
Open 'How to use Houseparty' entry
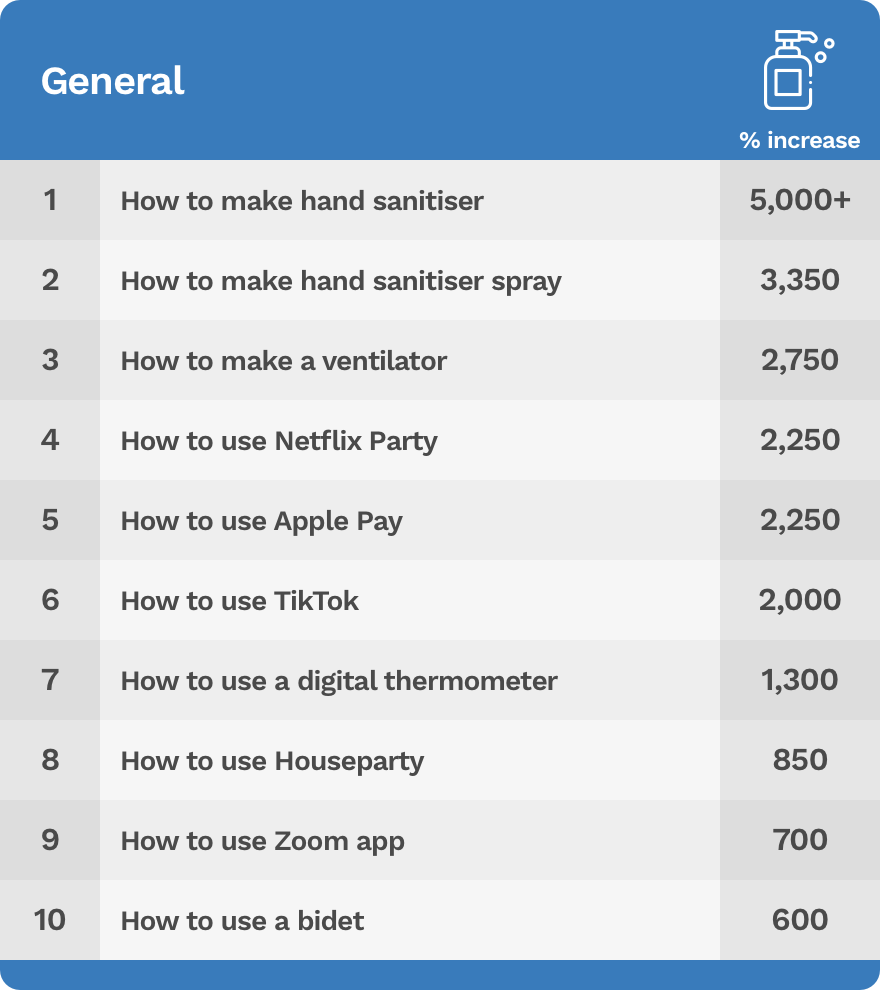(272, 761)
